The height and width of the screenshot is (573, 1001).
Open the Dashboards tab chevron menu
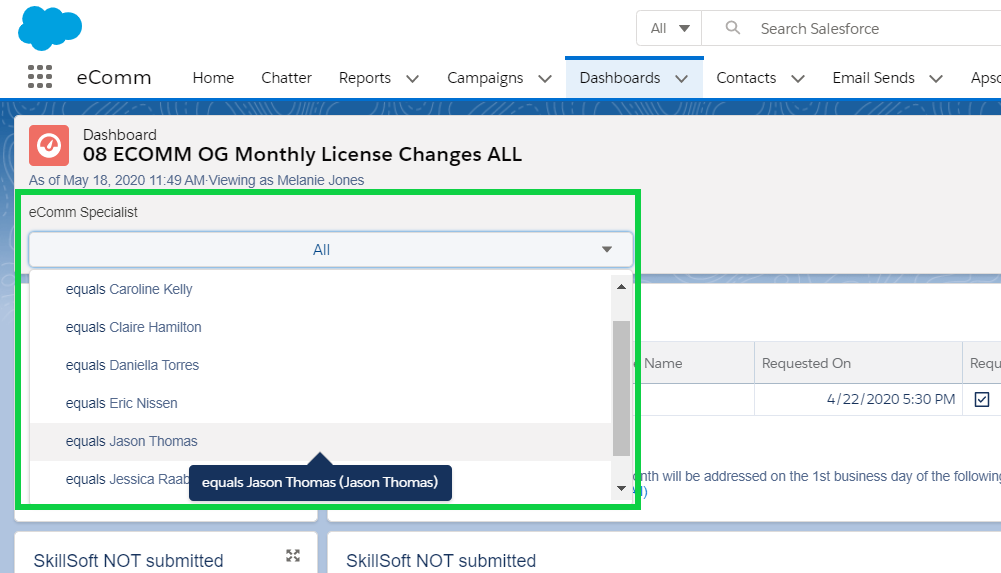coord(682,78)
